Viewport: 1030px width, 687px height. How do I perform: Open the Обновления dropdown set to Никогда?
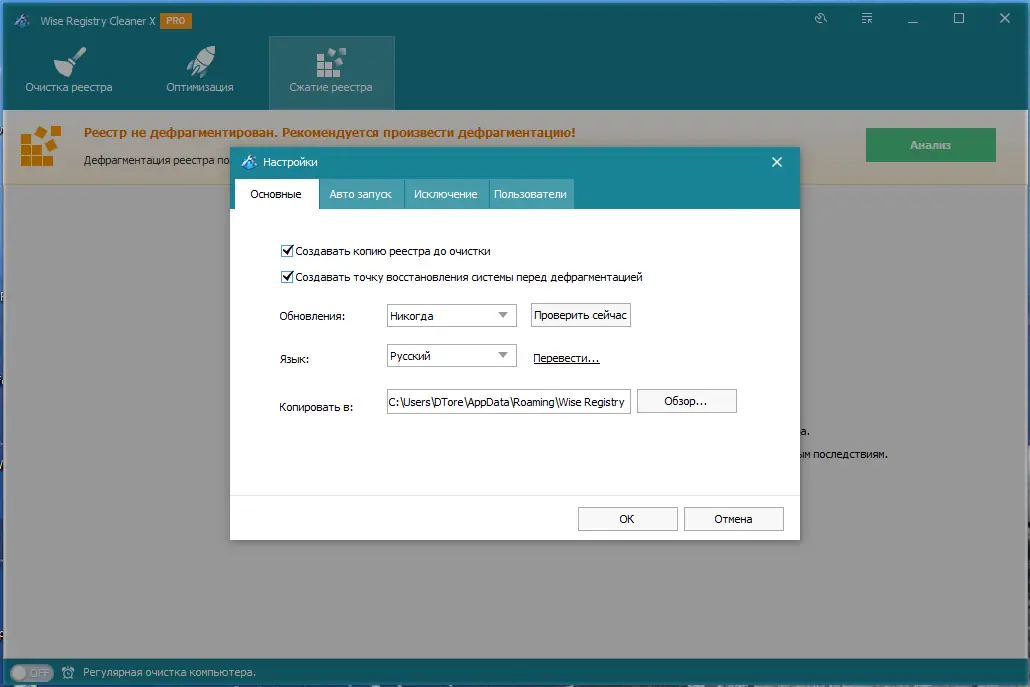coord(451,315)
